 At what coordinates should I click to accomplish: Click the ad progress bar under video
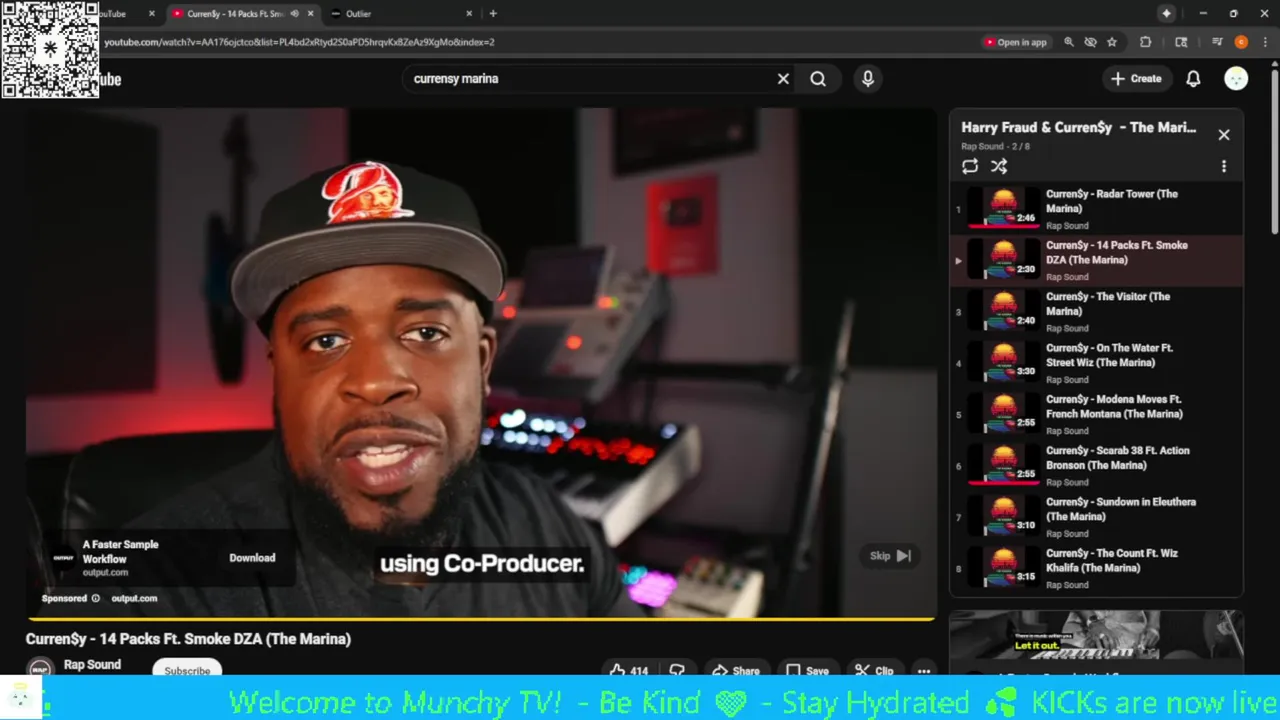click(481, 619)
